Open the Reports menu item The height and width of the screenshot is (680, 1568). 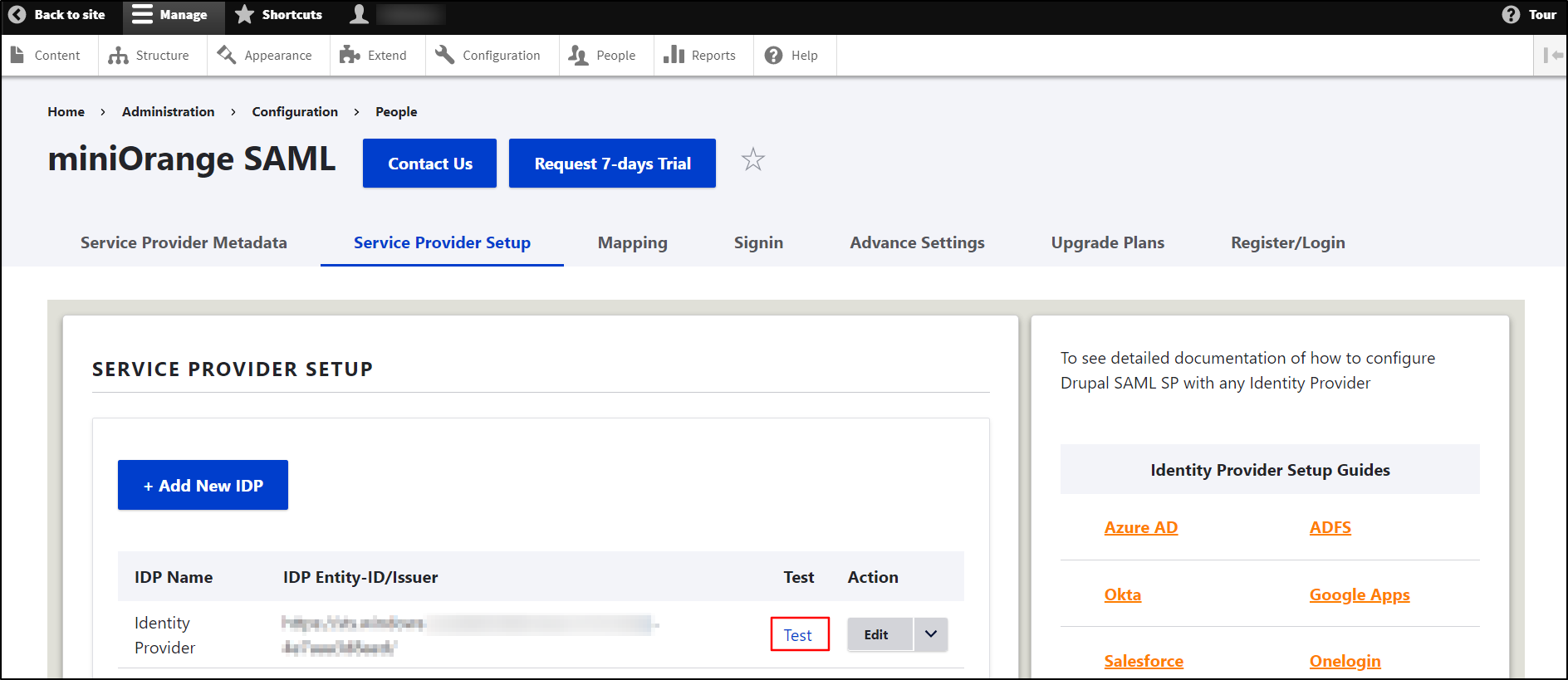coord(700,56)
